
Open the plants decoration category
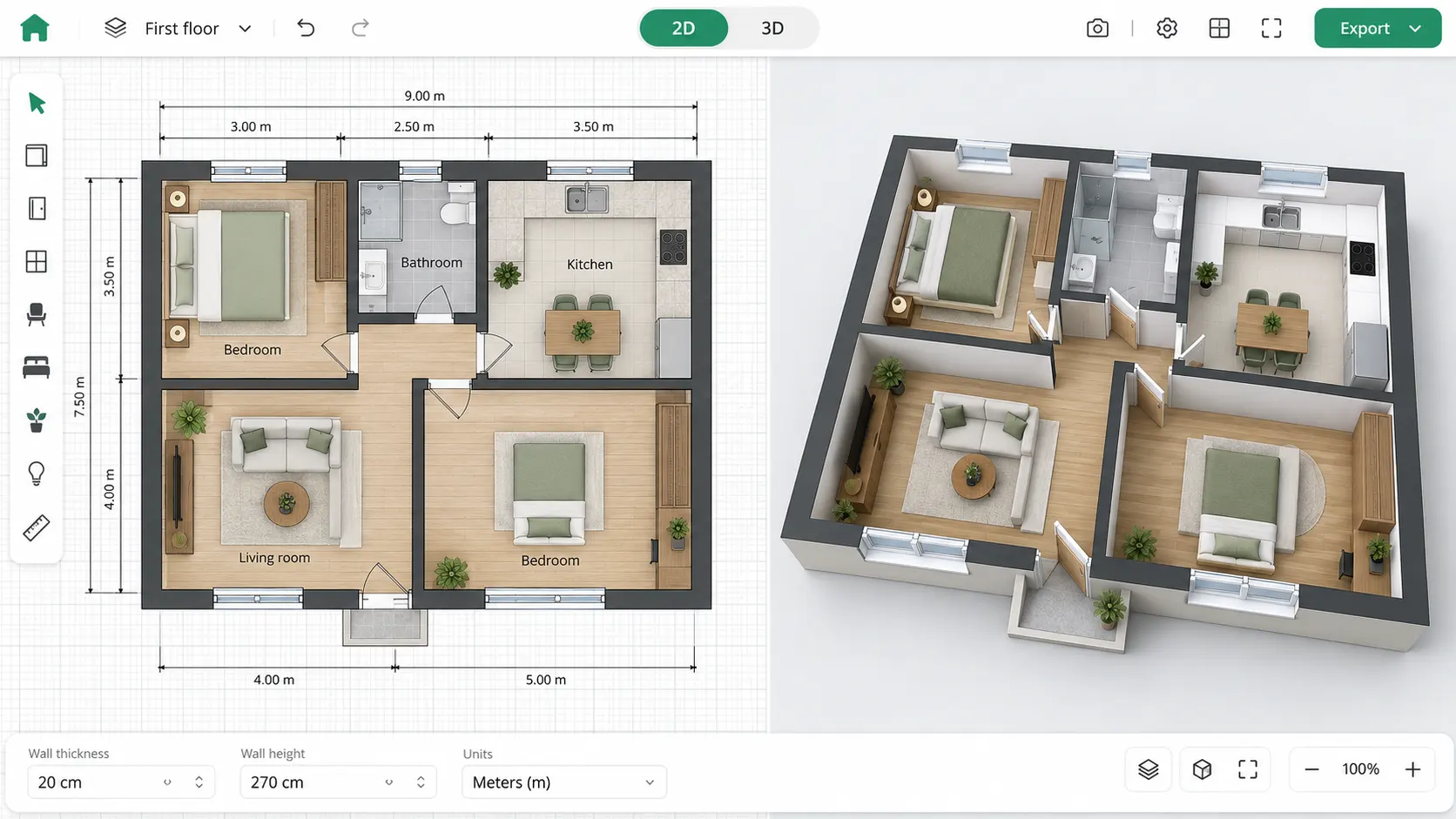tap(37, 420)
